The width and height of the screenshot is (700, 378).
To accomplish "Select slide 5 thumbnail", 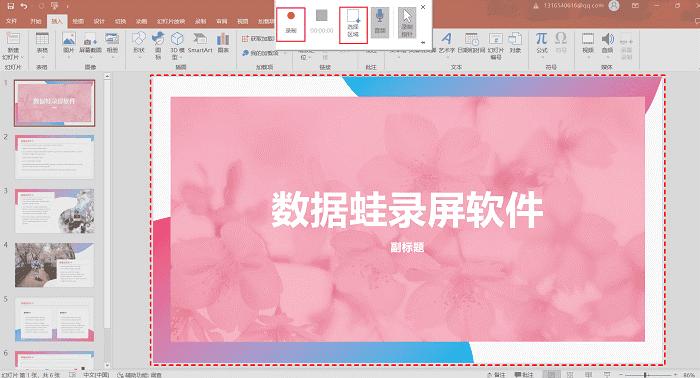I will tap(54, 319).
